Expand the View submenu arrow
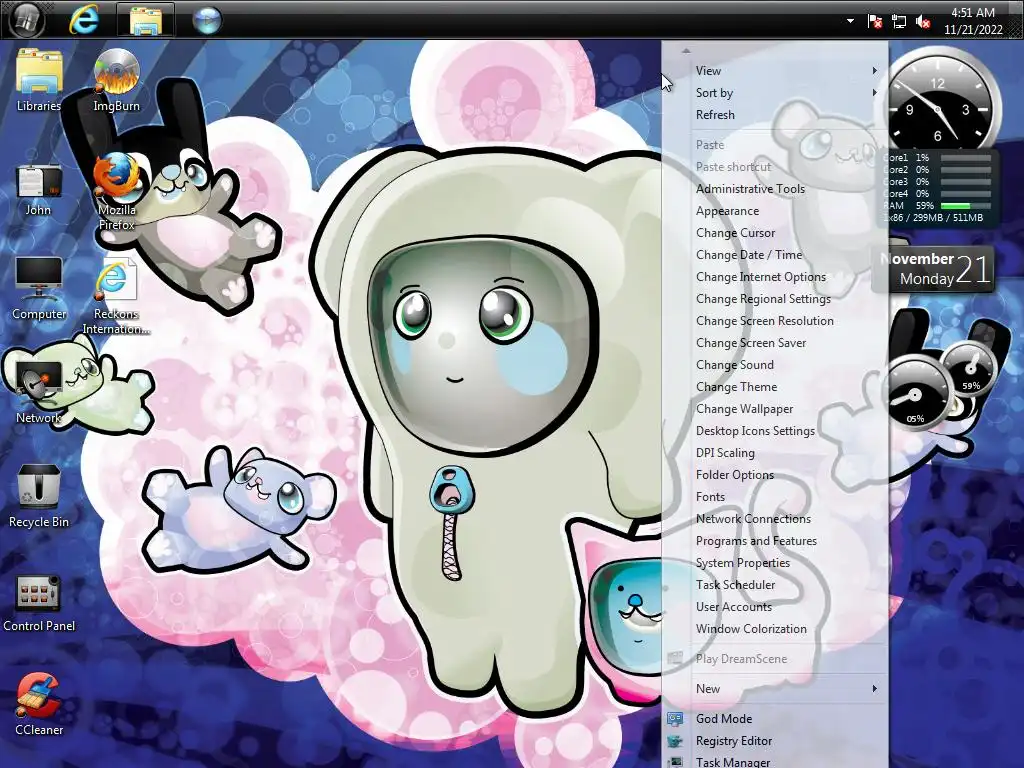Screen dimensions: 1024x768 click(874, 71)
